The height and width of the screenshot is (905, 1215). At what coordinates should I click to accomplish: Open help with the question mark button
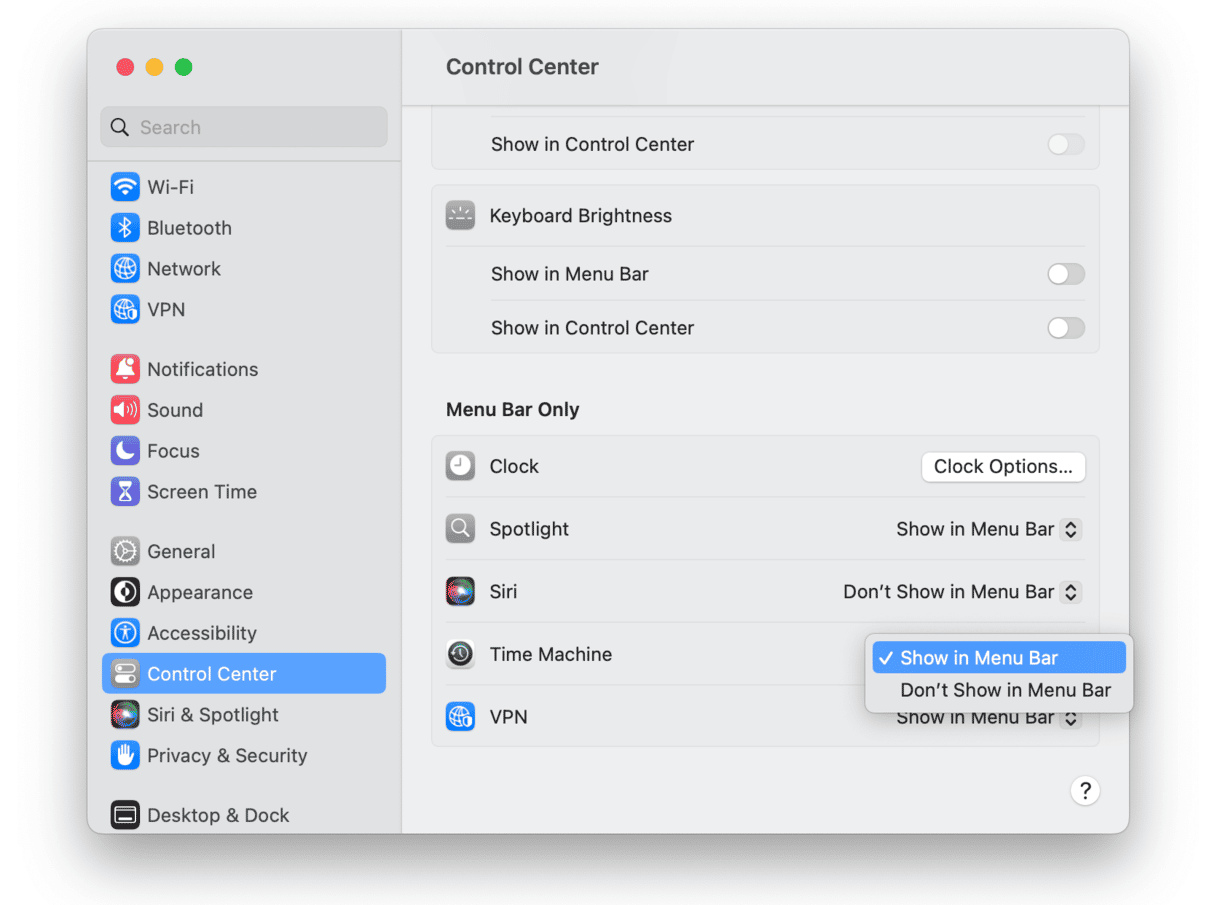(1085, 790)
